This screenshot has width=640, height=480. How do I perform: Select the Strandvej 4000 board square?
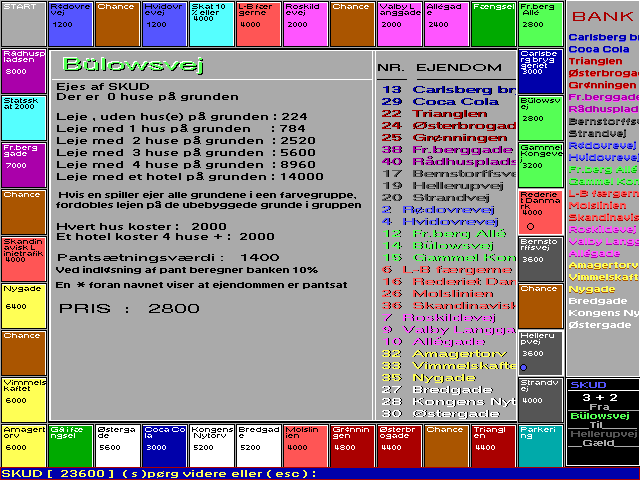541,400
